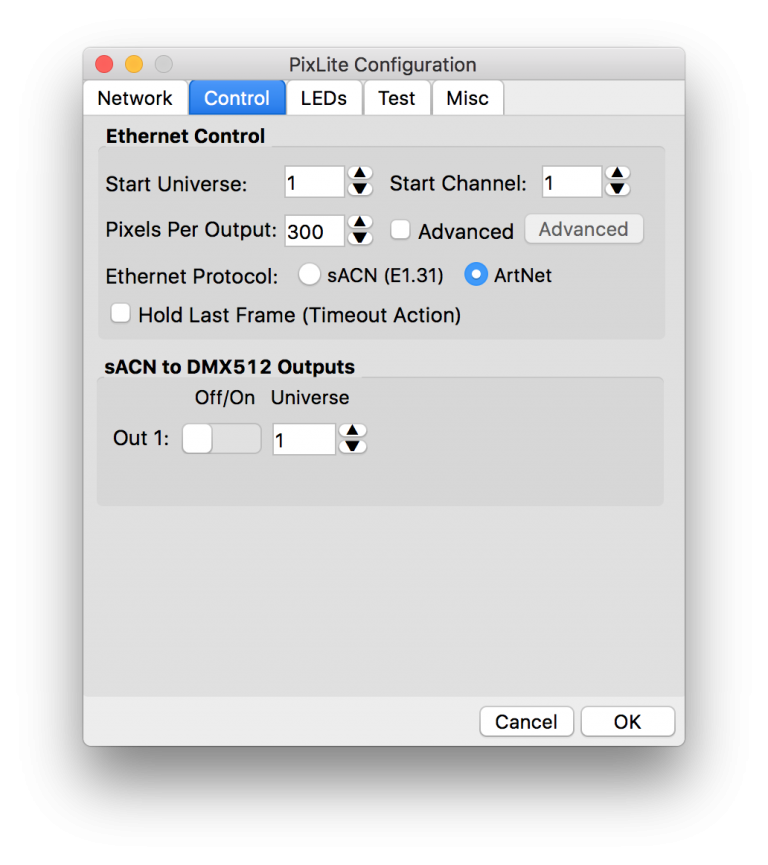Cancel the PixLite Configuration dialog
This screenshot has width=768, height=865.
(526, 721)
